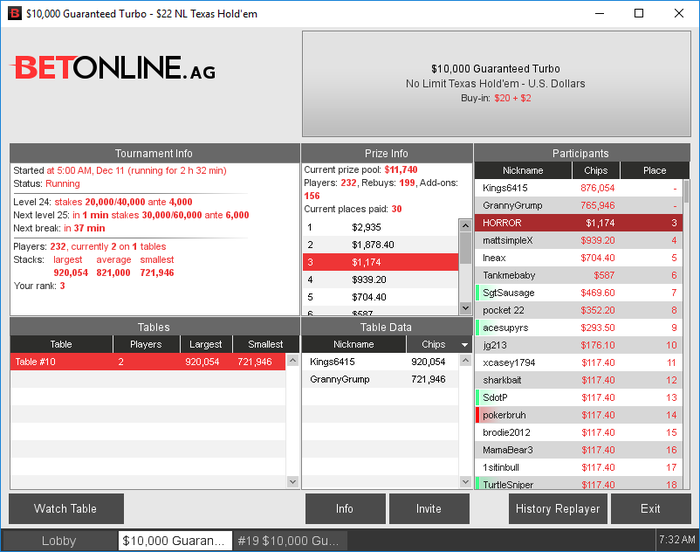Select pokerbruh participant row
700x552 pixels.
[x=579, y=414]
